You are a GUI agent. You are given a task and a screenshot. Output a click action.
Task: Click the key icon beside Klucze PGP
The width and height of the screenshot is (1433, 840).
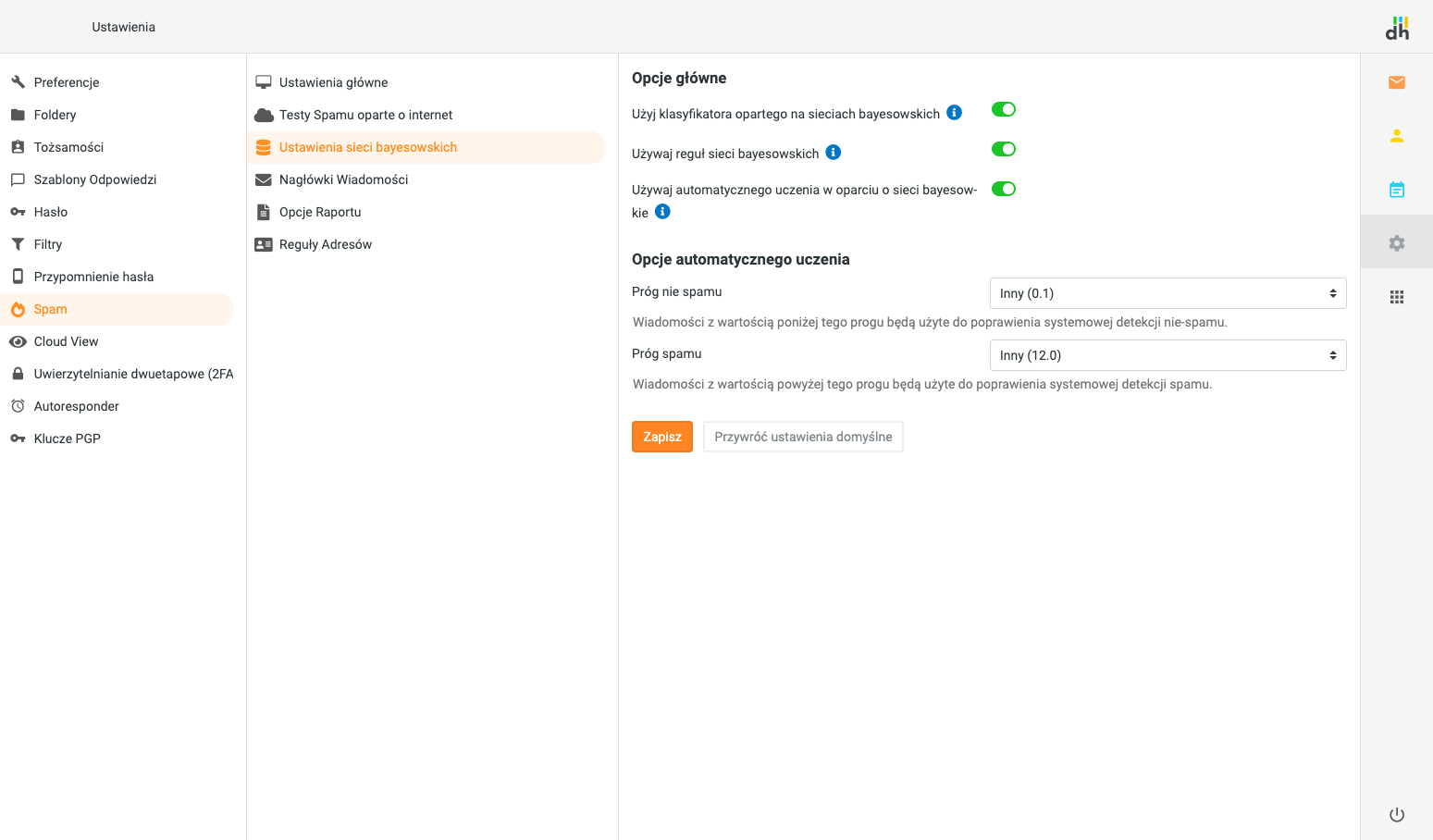pyautogui.click(x=18, y=439)
